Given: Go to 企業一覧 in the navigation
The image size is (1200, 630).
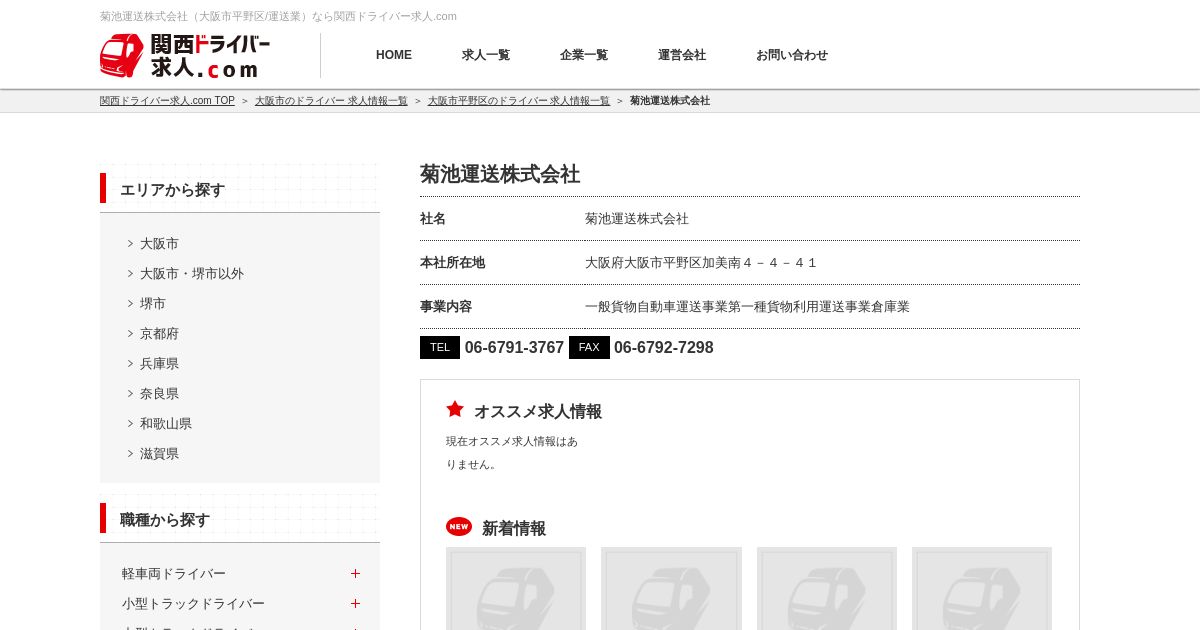Looking at the screenshot, I should 584,55.
